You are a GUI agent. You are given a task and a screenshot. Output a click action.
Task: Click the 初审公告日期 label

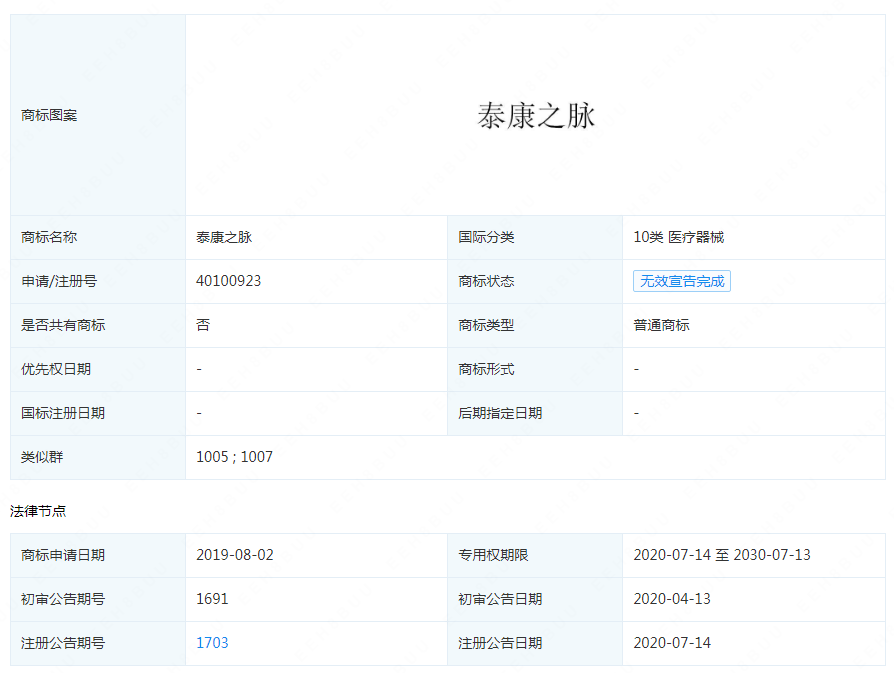pos(500,599)
